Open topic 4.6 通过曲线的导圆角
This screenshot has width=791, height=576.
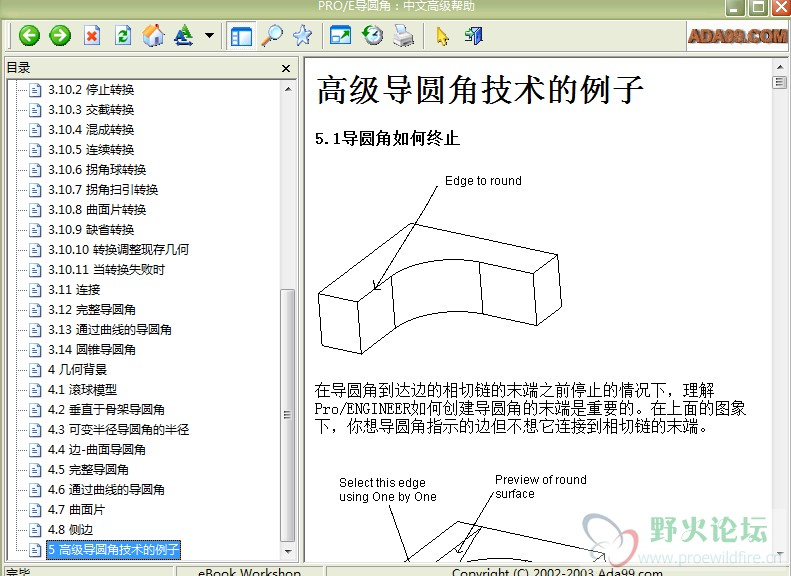(x=106, y=490)
